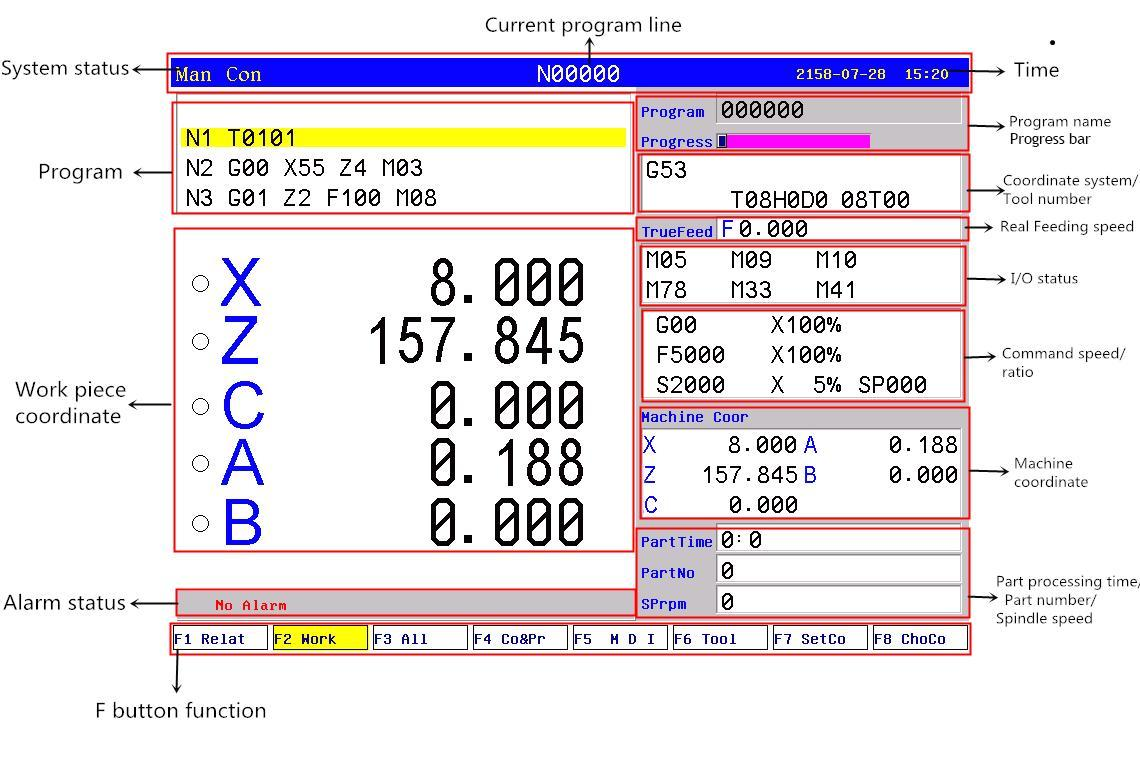Select program line N2 G00 X55 Z4 M03

pyautogui.click(x=304, y=168)
